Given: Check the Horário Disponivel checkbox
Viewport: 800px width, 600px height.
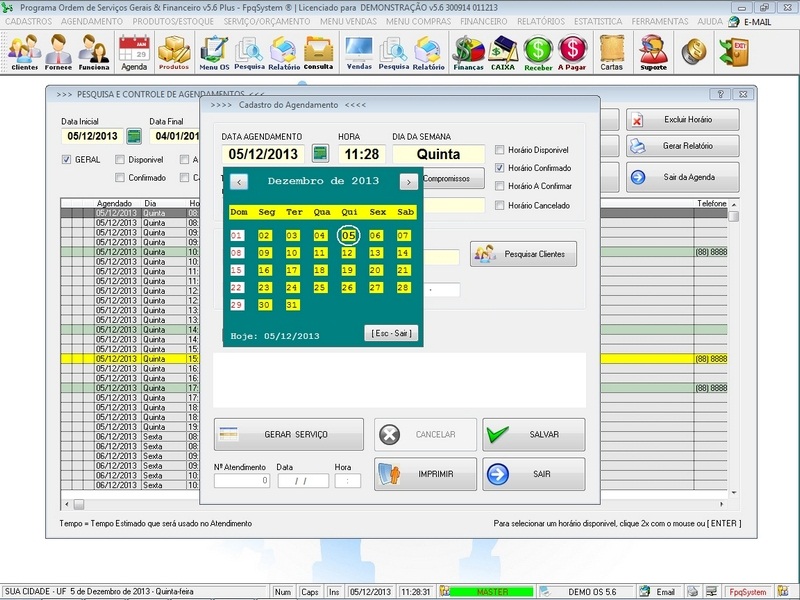Looking at the screenshot, I should coord(498,147).
